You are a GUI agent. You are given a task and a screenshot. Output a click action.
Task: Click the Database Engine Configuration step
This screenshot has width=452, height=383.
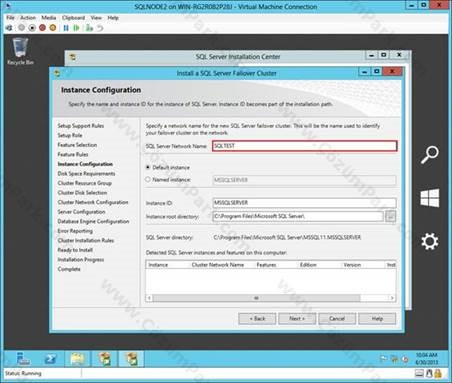click(x=93, y=221)
